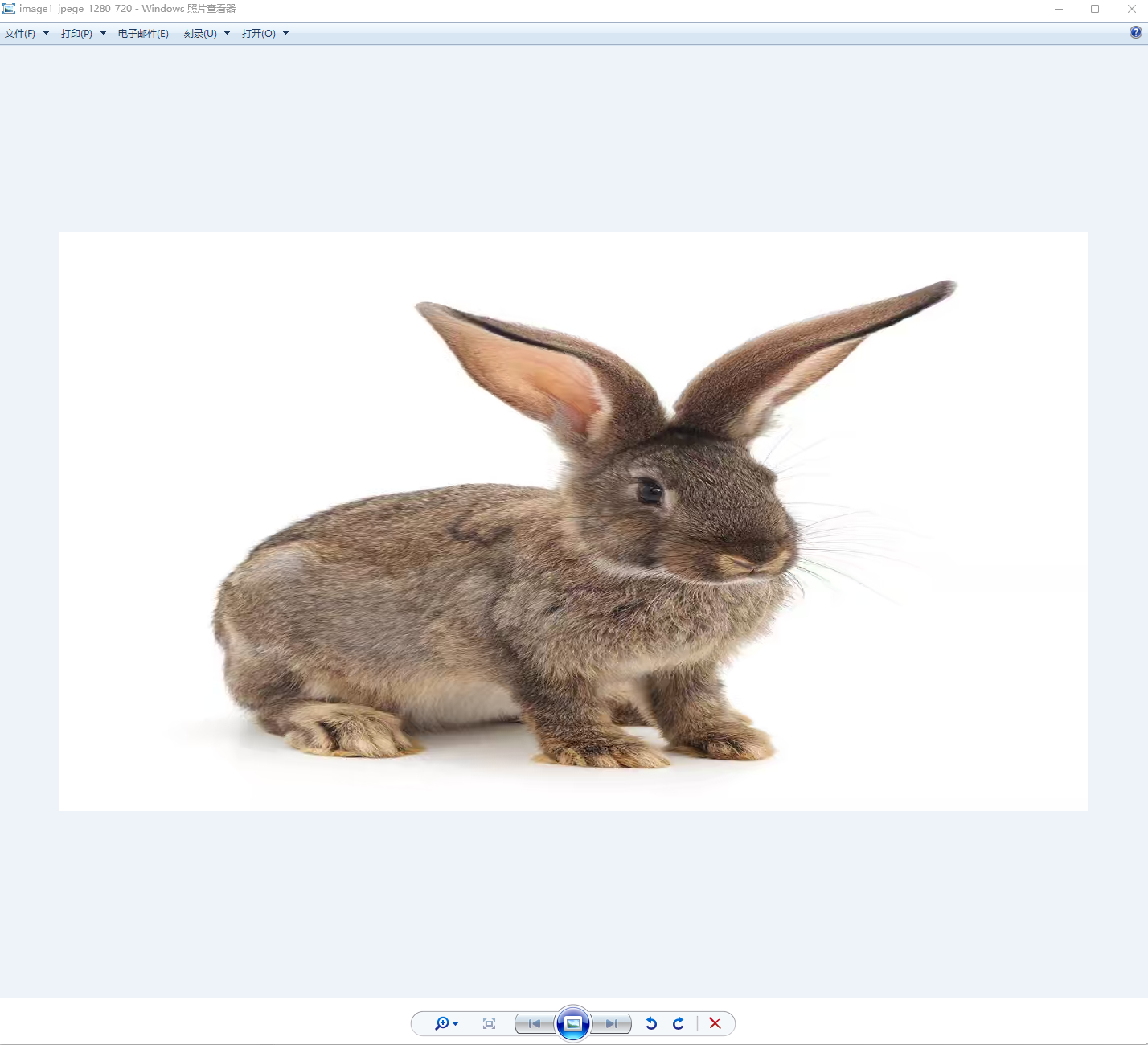
Task: Click the rabbit photo in the viewer
Action: pyautogui.click(x=573, y=522)
